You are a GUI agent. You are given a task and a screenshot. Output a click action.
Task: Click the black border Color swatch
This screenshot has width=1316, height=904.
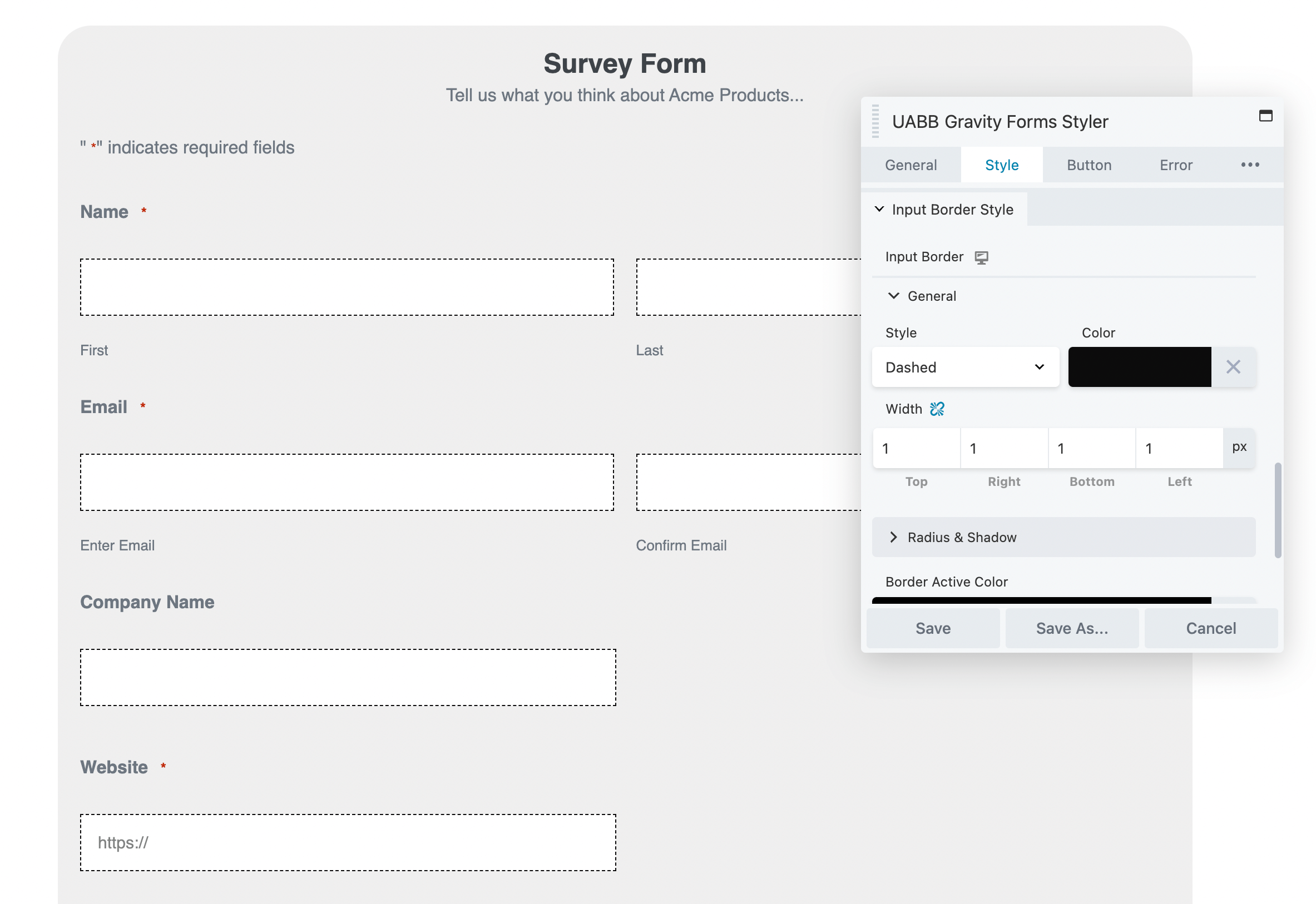click(x=1140, y=366)
